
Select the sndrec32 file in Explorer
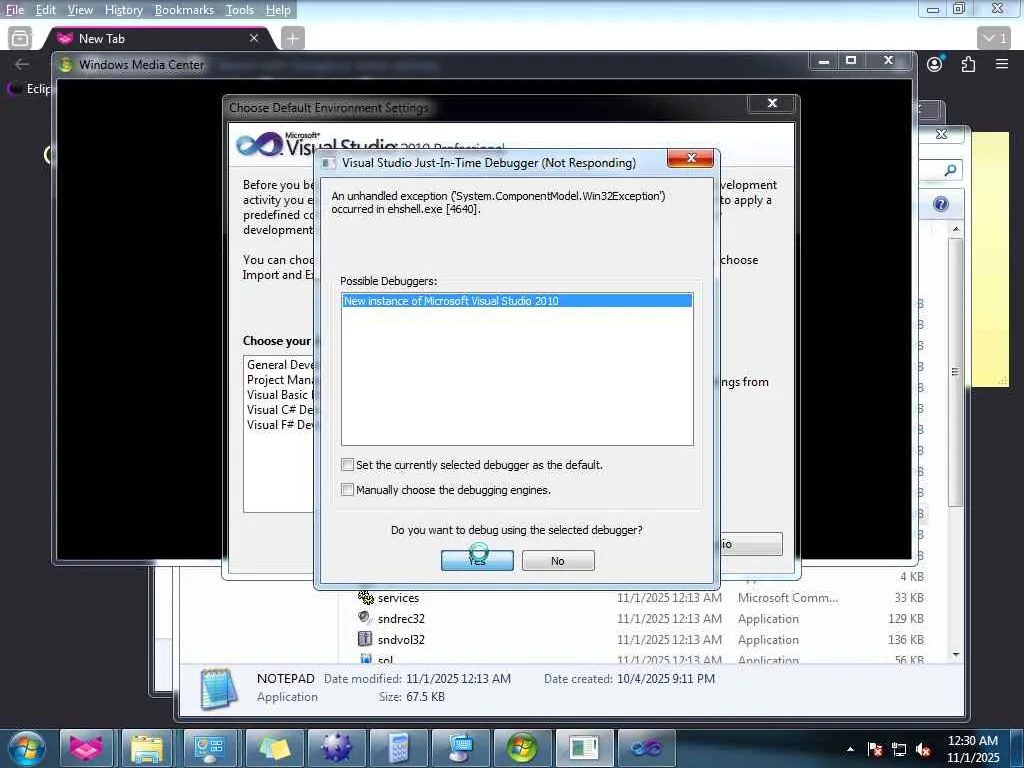[401, 618]
